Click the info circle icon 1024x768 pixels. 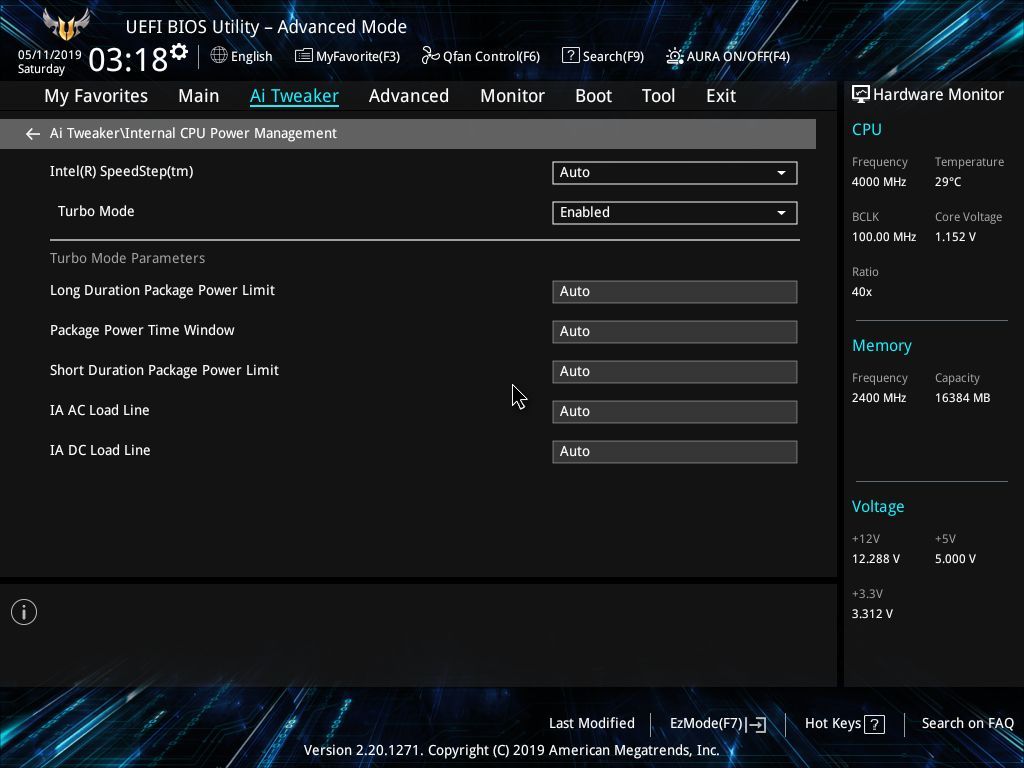[24, 612]
